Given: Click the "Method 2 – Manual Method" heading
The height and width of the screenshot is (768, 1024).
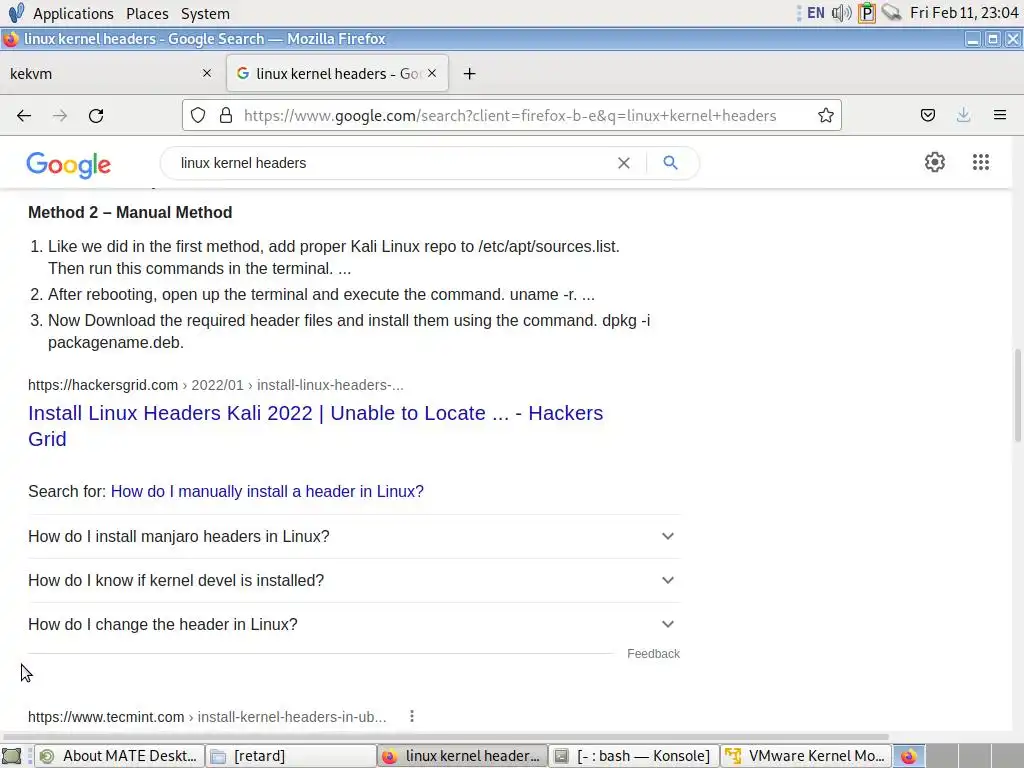Looking at the screenshot, I should tap(130, 212).
